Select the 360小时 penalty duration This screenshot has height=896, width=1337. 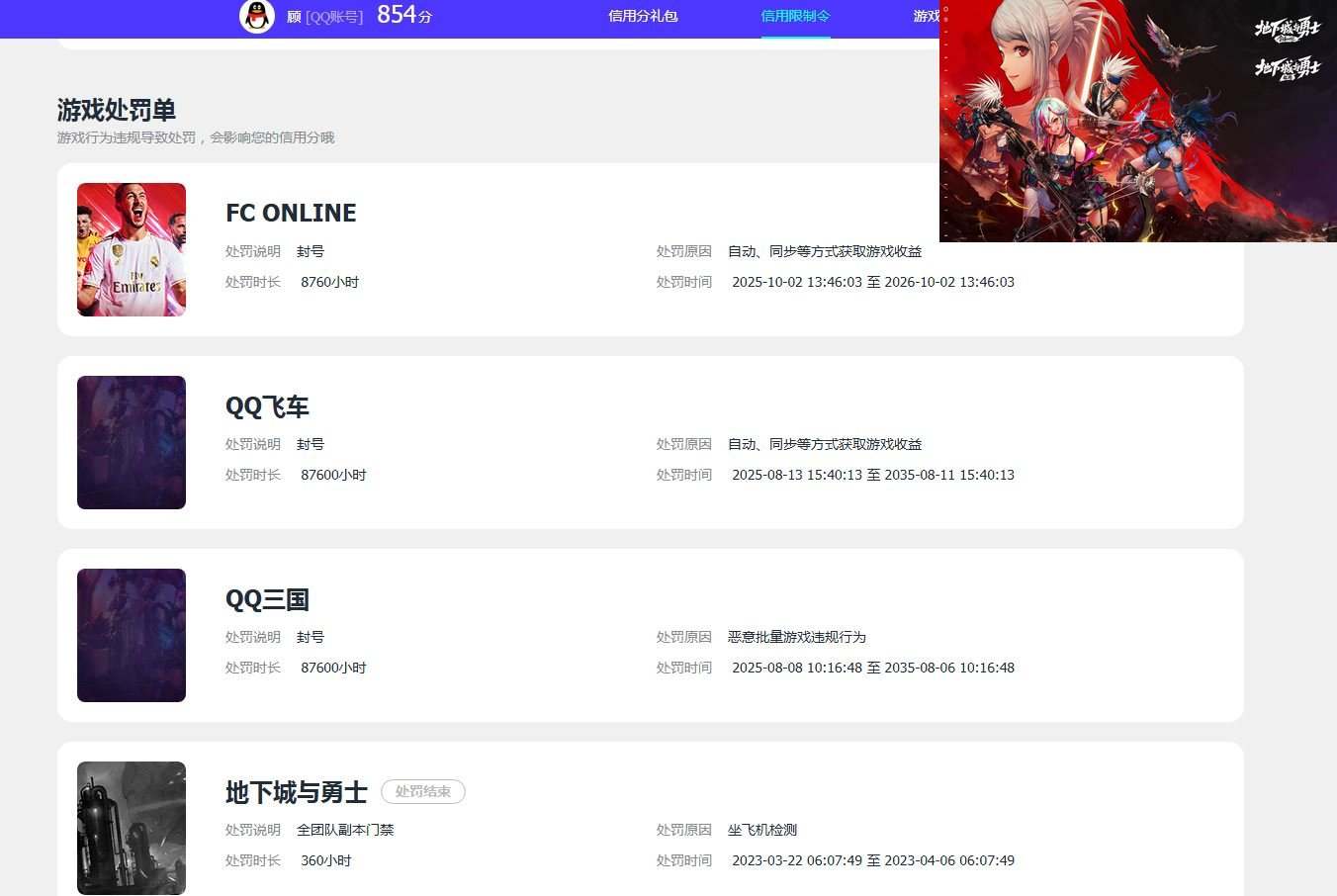(x=325, y=860)
